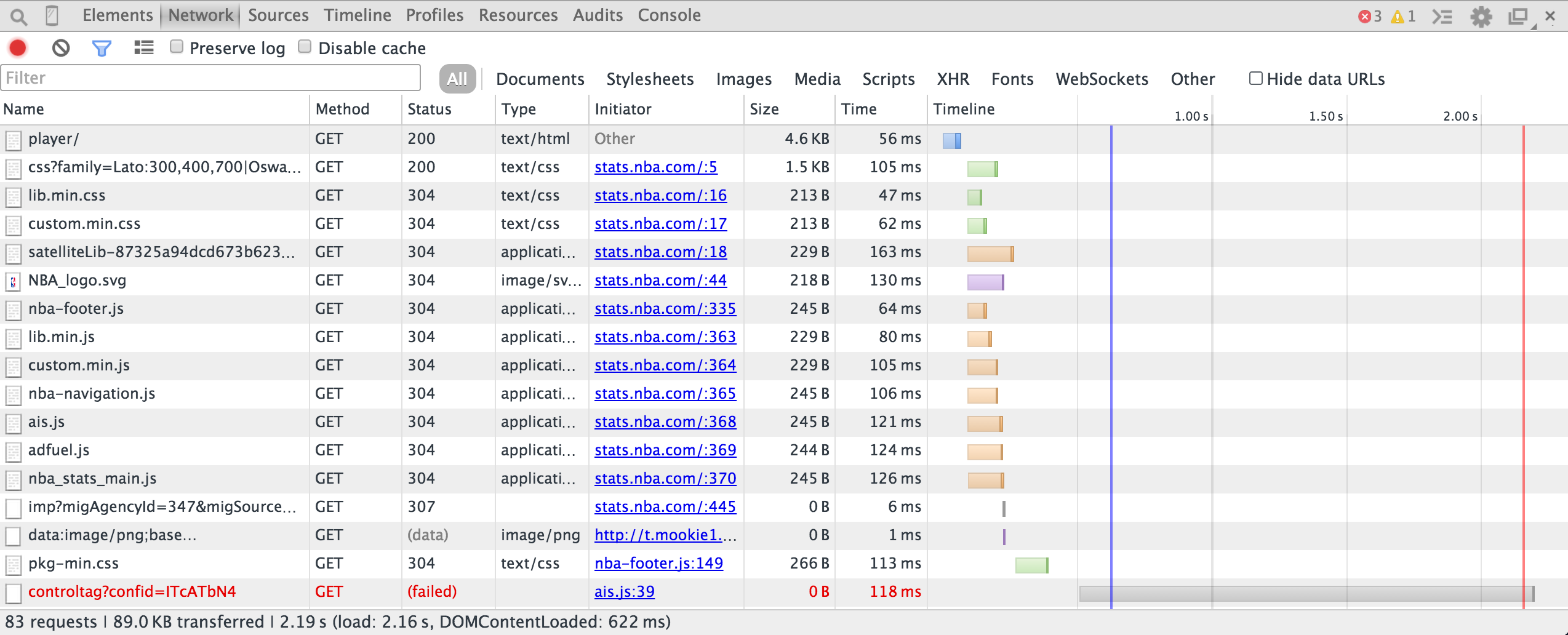
Task: Open initiator link stats.nba.com/:5
Action: pos(655,167)
